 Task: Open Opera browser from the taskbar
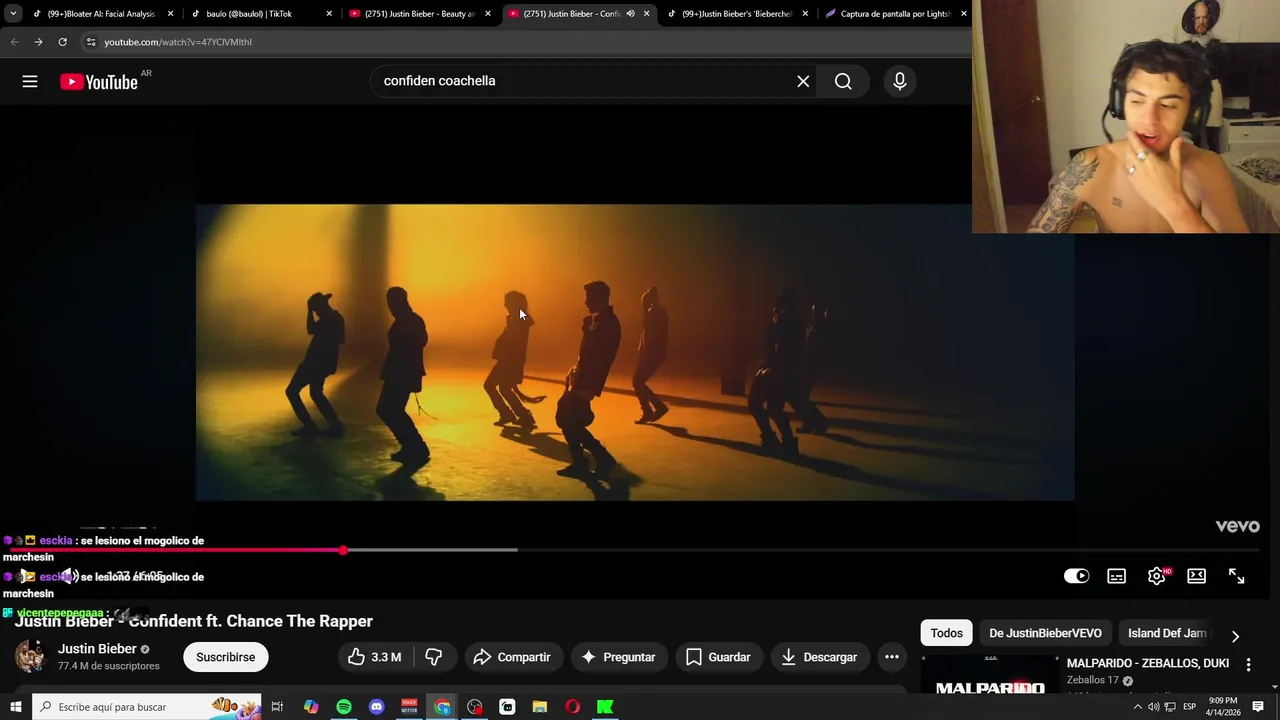point(572,707)
